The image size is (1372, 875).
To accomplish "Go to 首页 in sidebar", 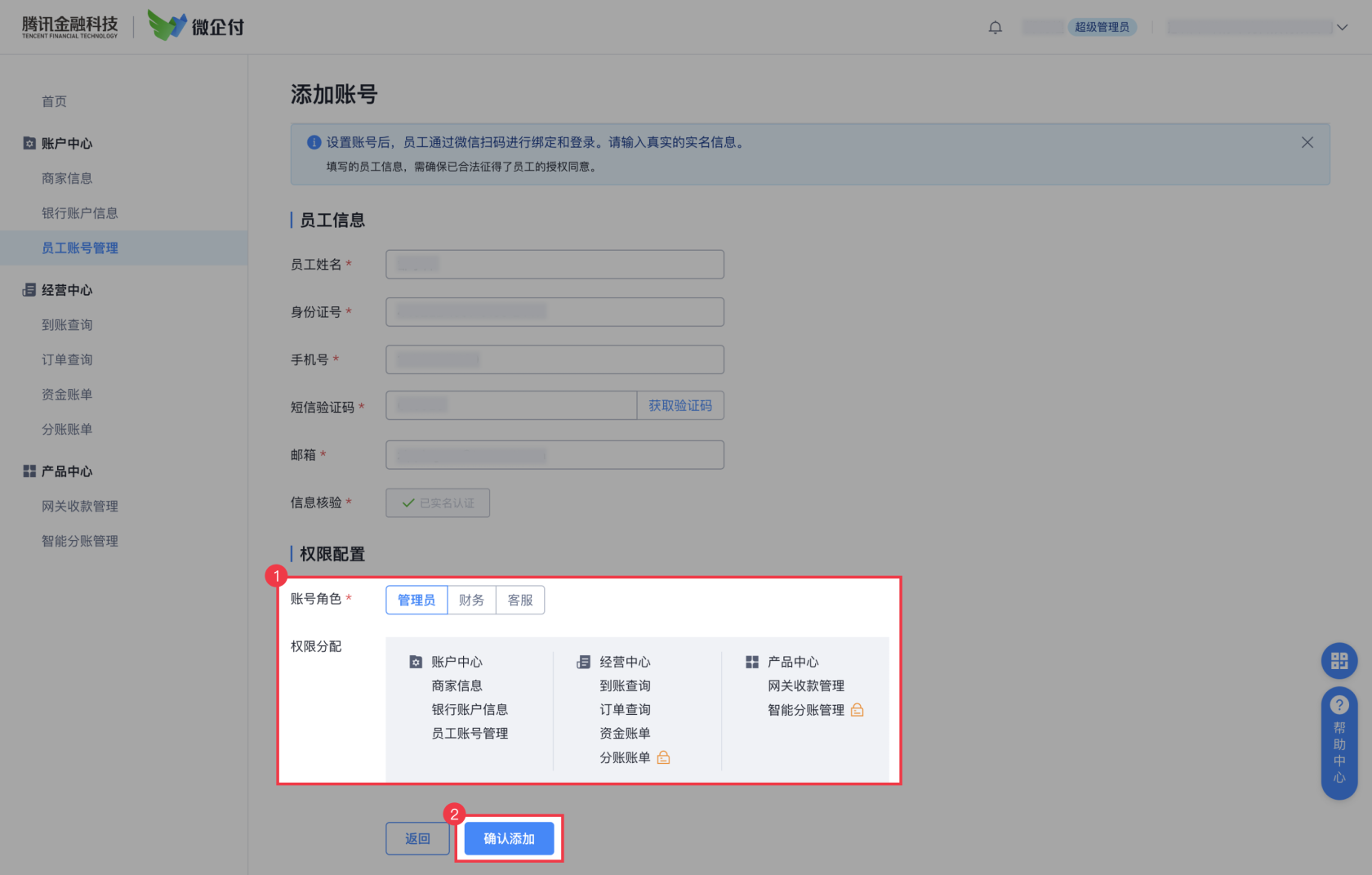I will (x=54, y=101).
